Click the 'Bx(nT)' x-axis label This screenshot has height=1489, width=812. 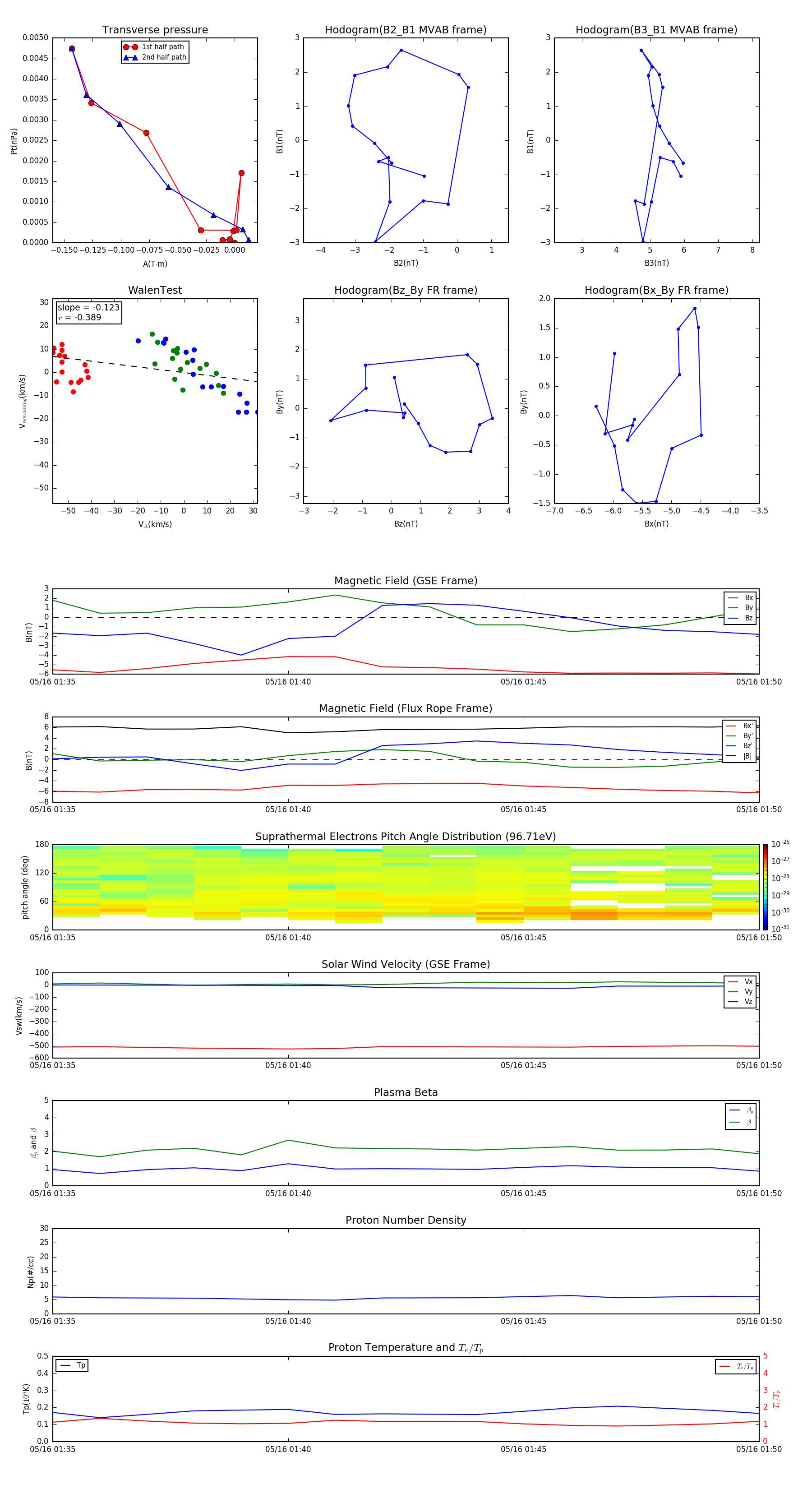point(656,524)
